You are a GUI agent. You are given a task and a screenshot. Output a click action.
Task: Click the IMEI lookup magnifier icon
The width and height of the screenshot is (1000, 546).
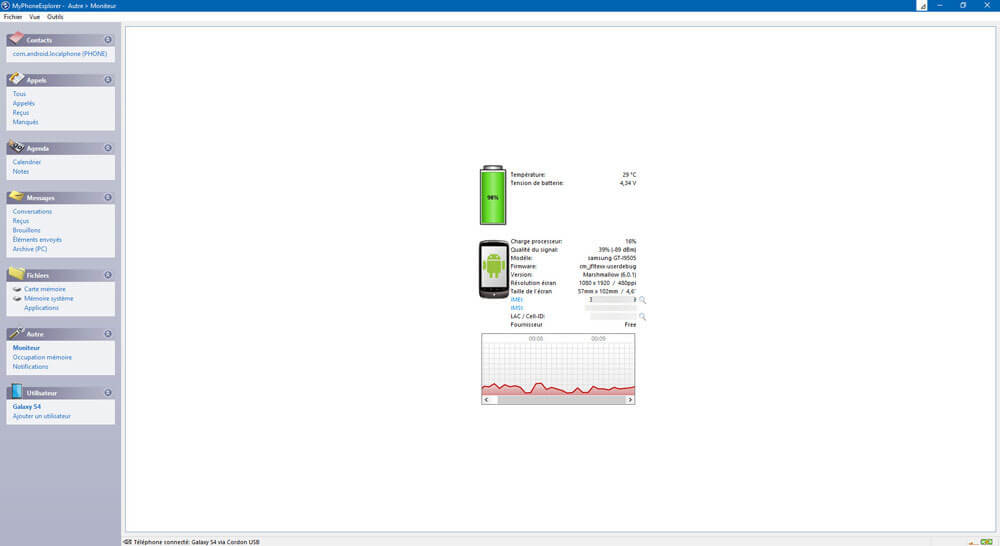642,300
